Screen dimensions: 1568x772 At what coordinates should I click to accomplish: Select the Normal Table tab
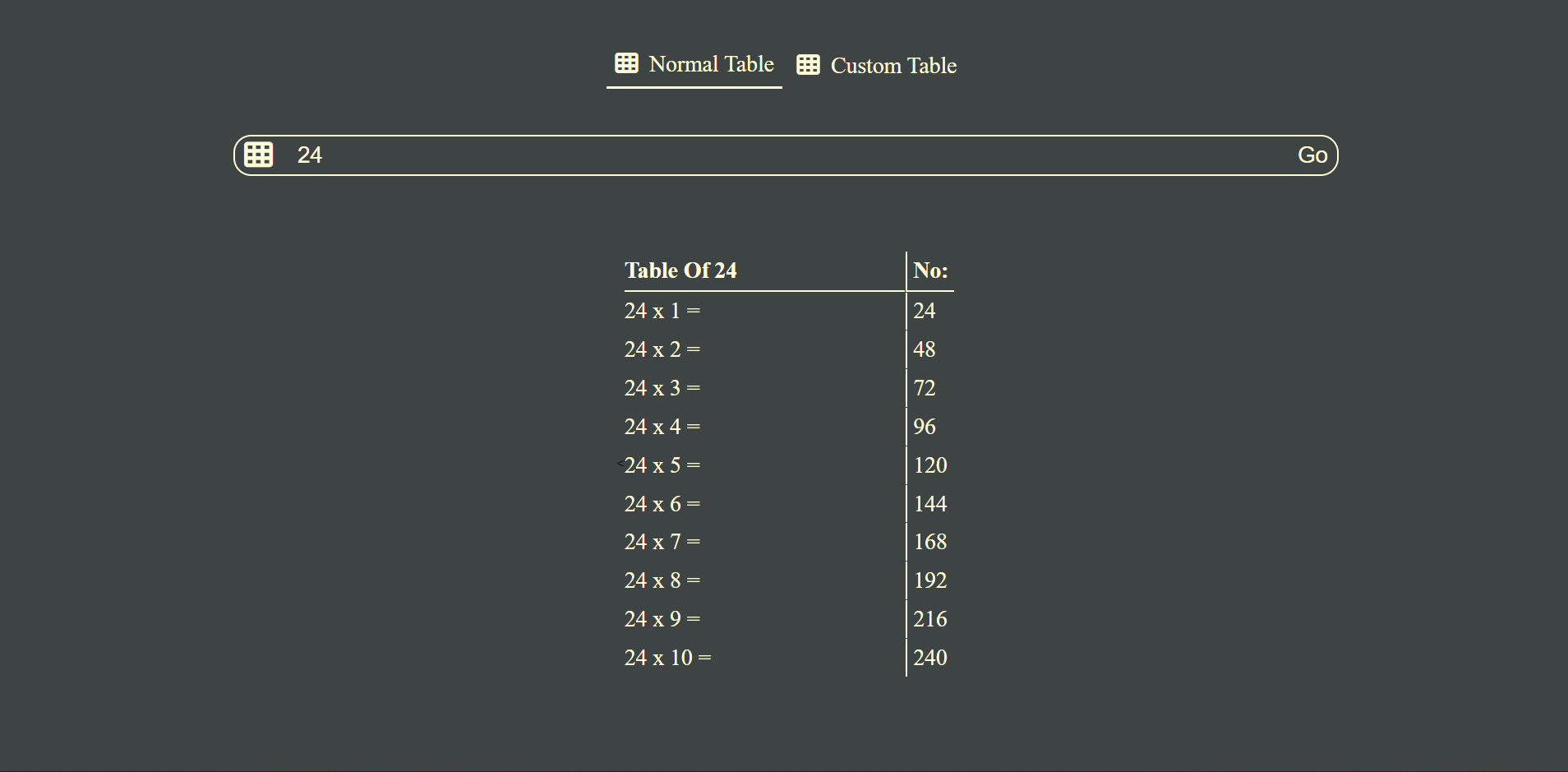[x=694, y=64]
